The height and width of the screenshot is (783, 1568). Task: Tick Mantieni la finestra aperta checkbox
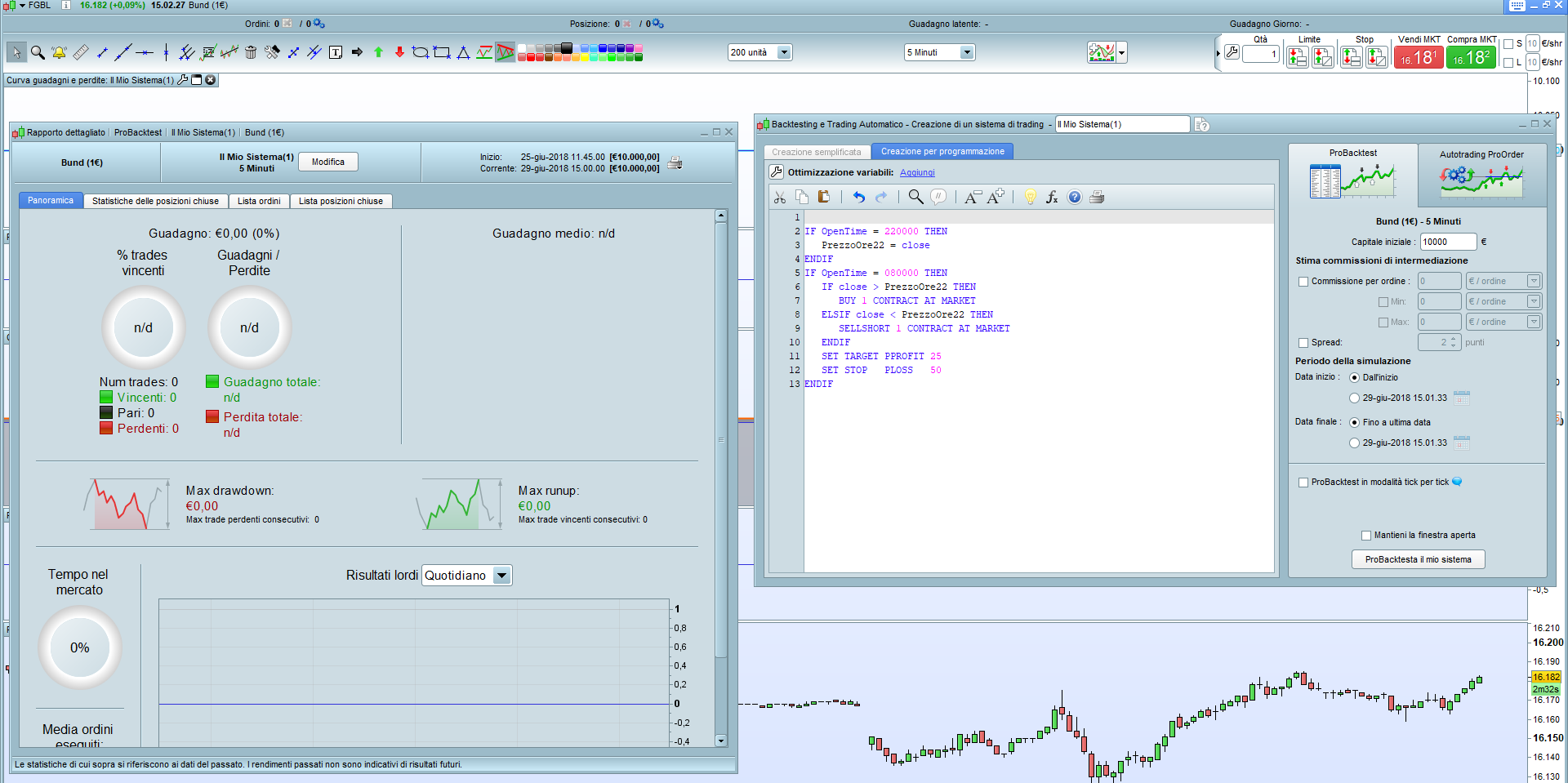pyautogui.click(x=1366, y=536)
